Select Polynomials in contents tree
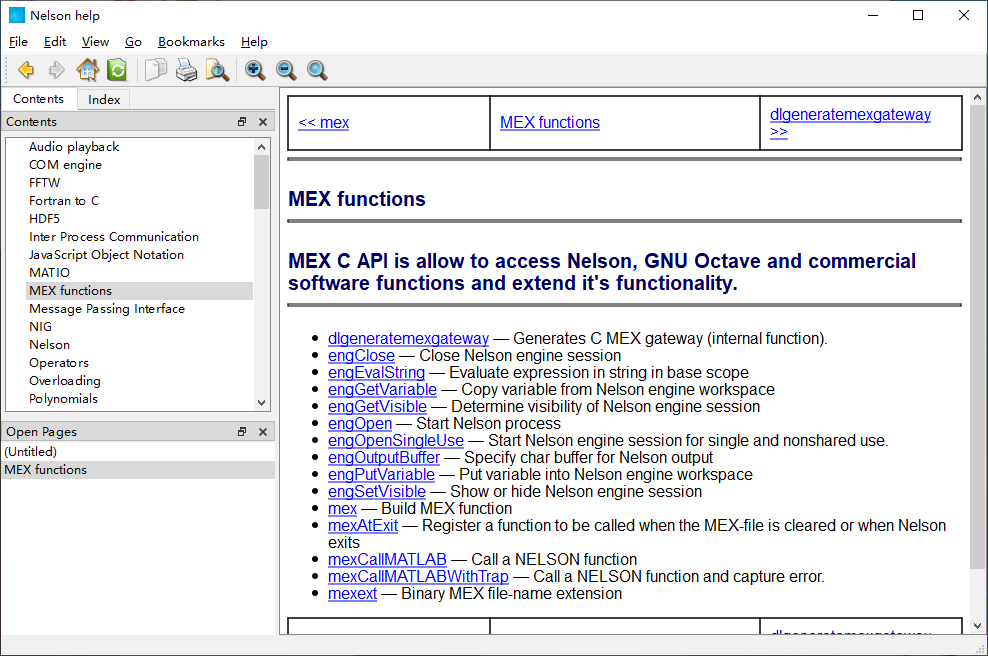Image resolution: width=988 pixels, height=656 pixels. (63, 399)
